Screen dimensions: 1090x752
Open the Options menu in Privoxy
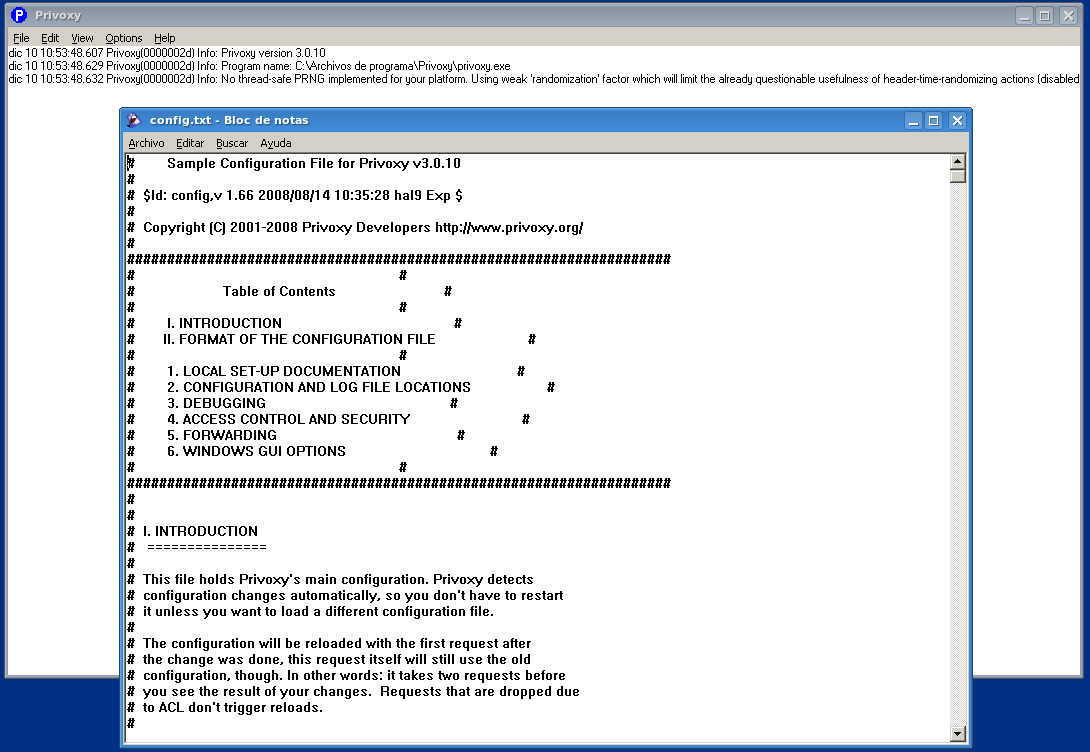click(124, 38)
